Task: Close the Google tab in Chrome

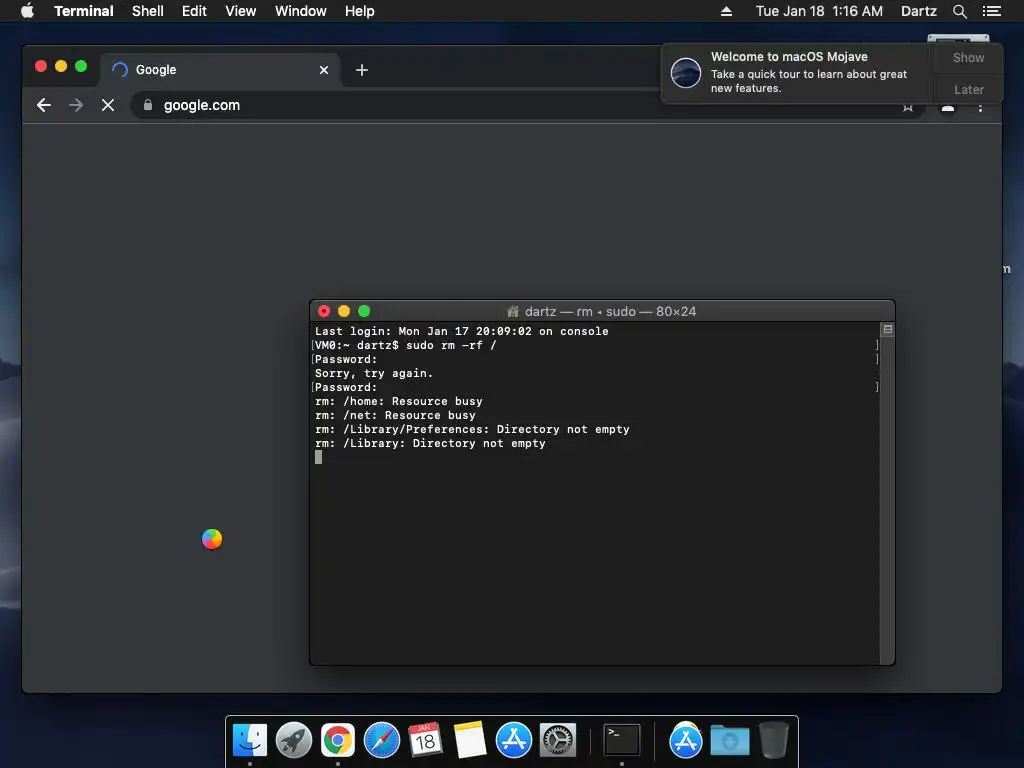Action: tap(324, 70)
